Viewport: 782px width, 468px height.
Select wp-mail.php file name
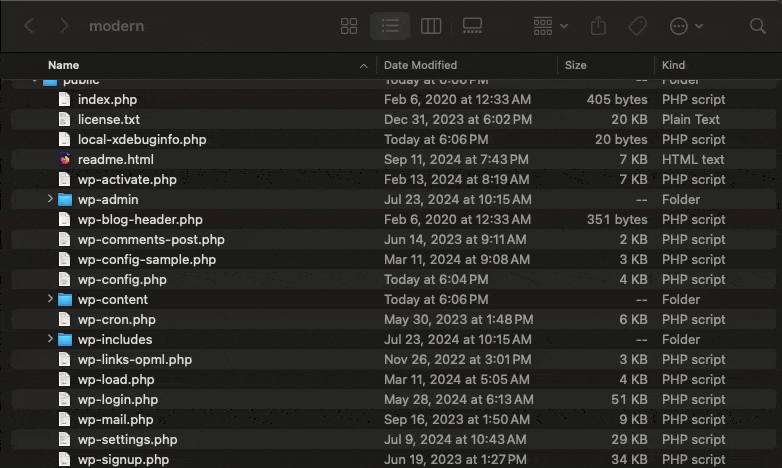tap(116, 419)
